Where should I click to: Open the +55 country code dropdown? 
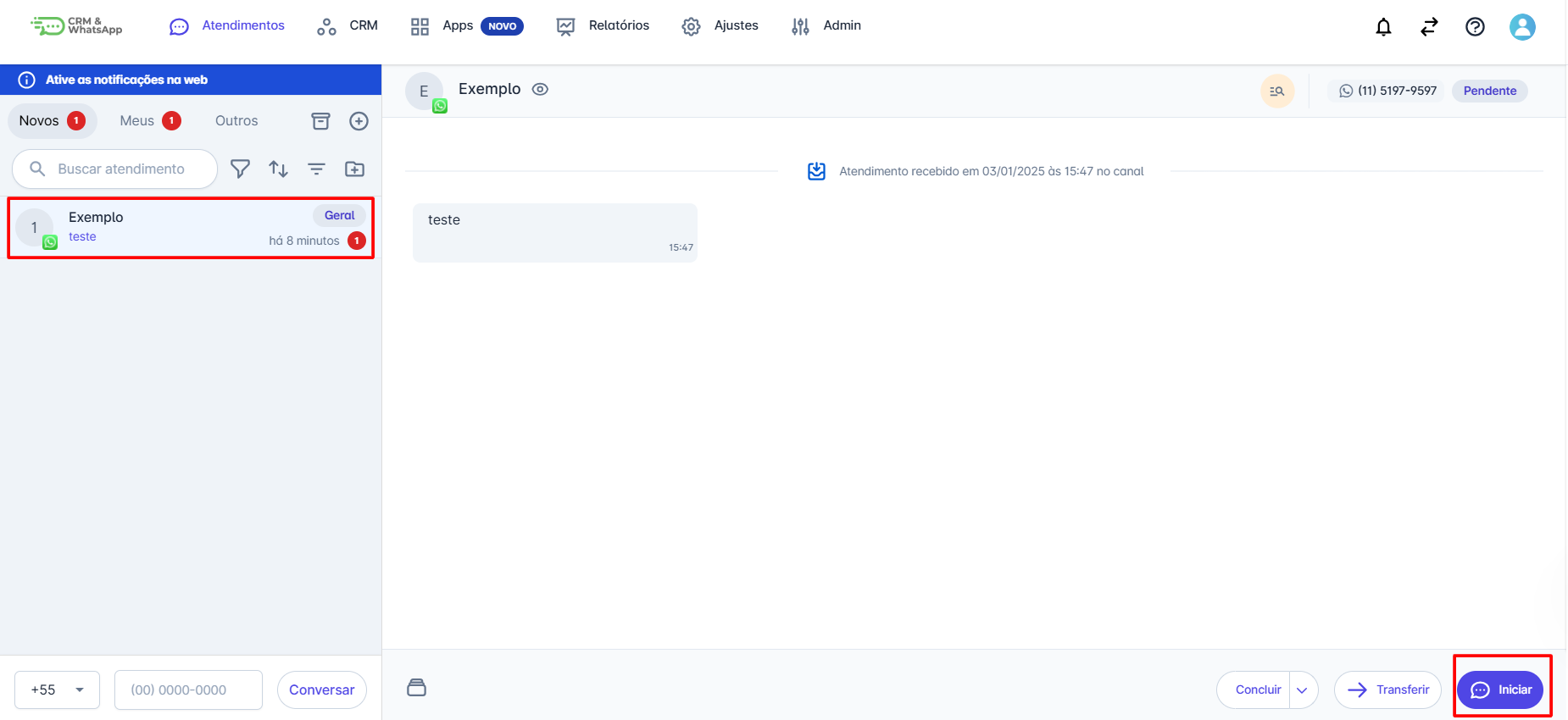tap(57, 690)
